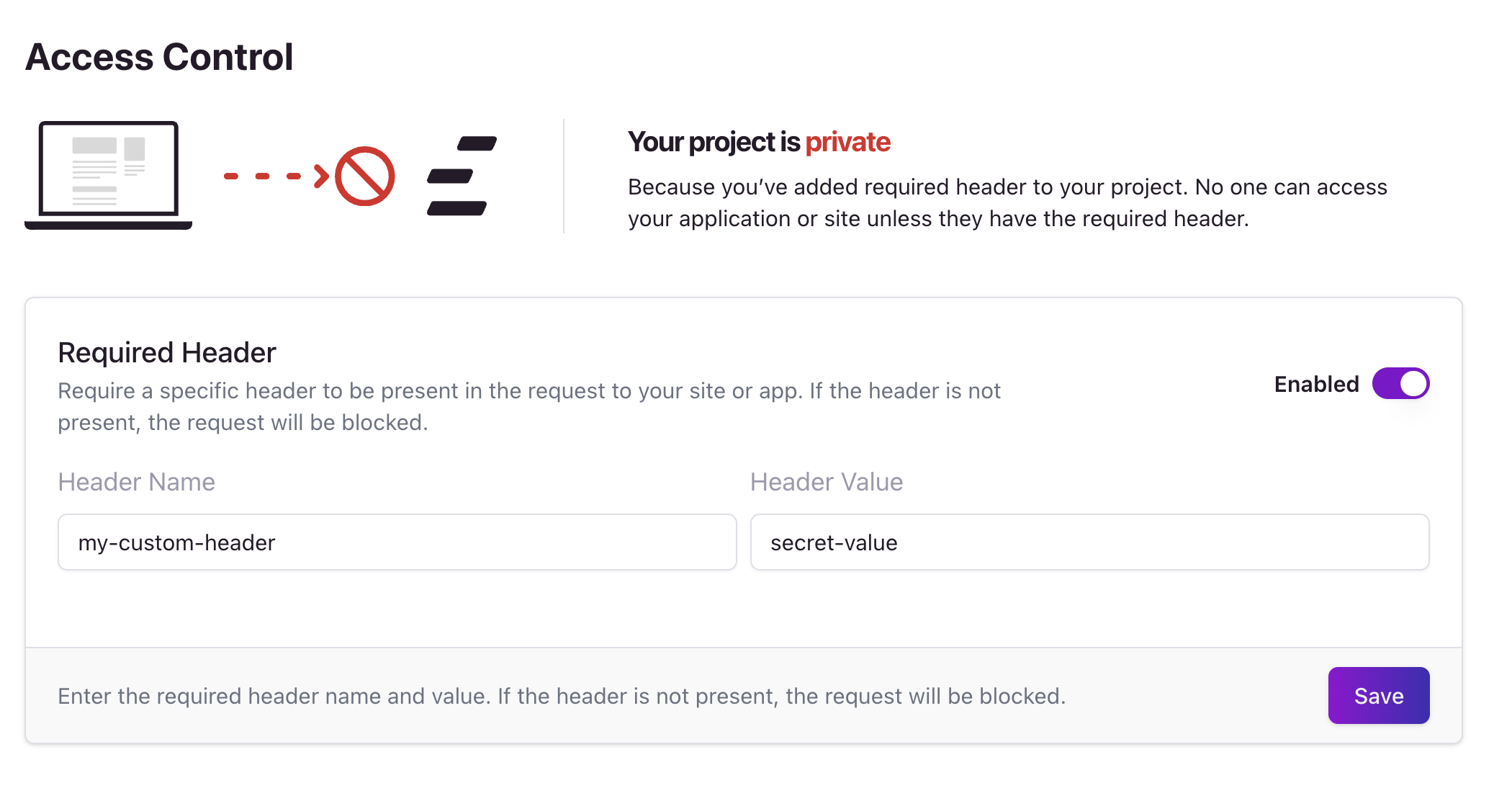The height and width of the screenshot is (801, 1512).
Task: Click the Required Header section title
Action: [167, 352]
